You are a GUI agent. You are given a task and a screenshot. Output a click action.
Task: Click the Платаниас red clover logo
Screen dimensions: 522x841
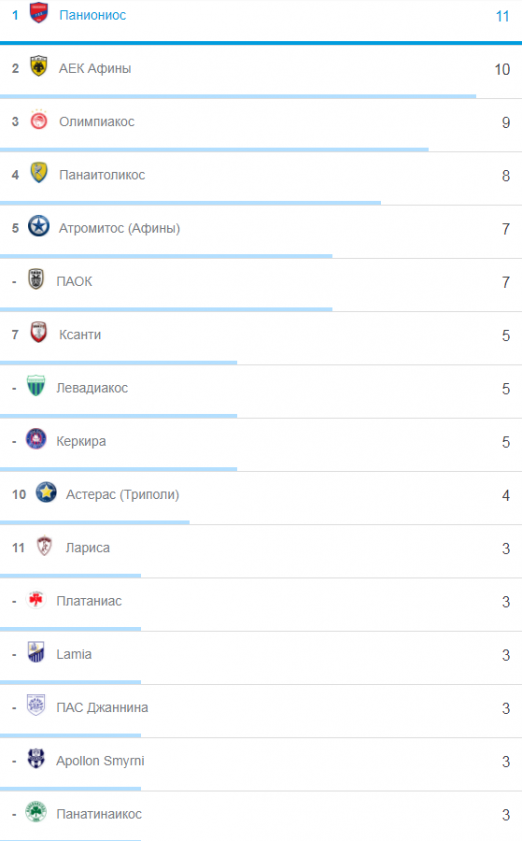(36, 599)
